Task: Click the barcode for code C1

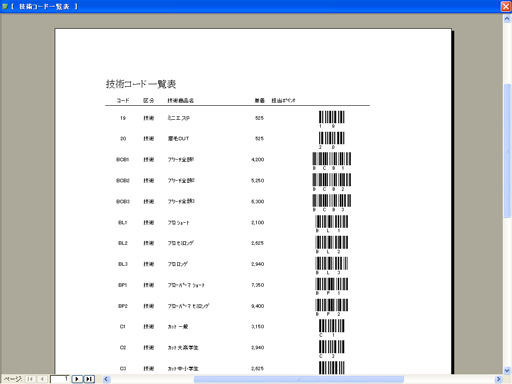Action: (x=332, y=328)
